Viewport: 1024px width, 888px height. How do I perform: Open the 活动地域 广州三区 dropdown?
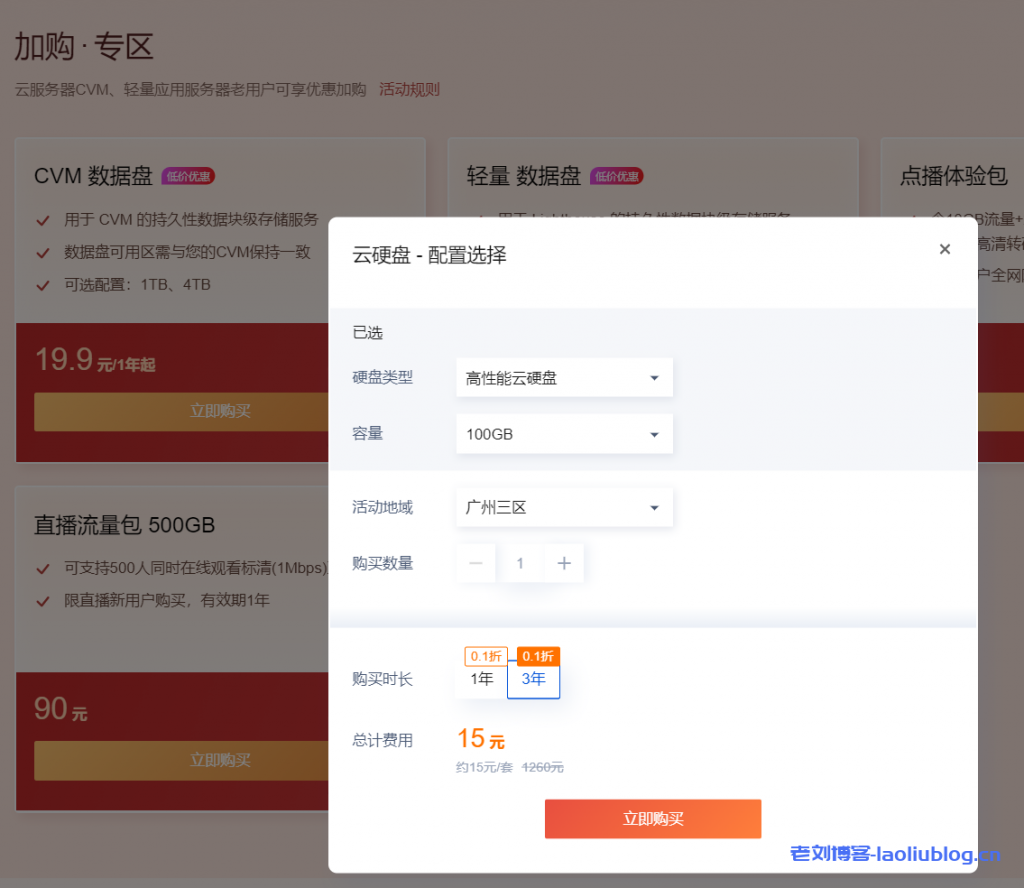564,508
